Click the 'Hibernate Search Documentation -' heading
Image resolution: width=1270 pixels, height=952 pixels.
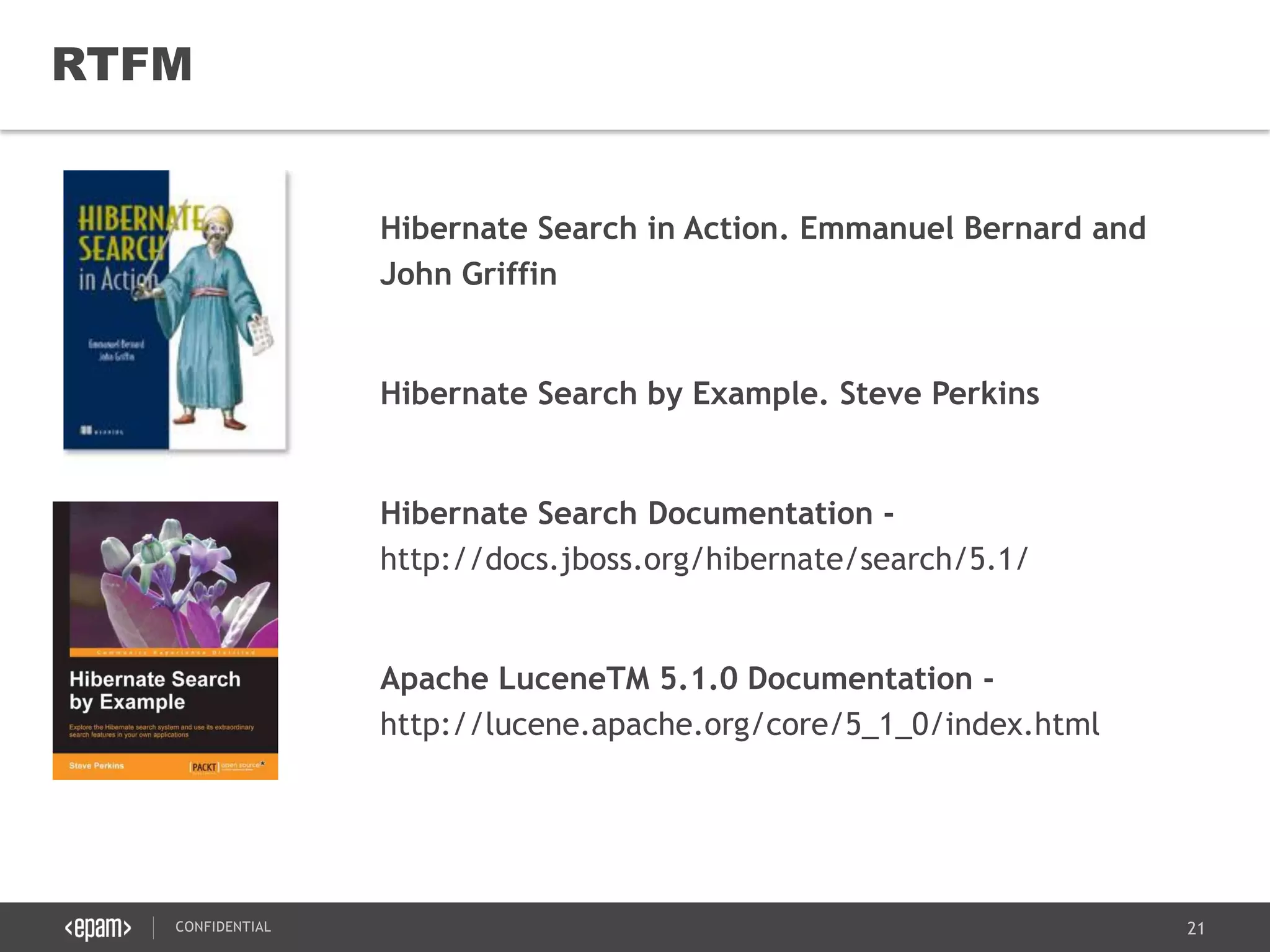point(637,513)
